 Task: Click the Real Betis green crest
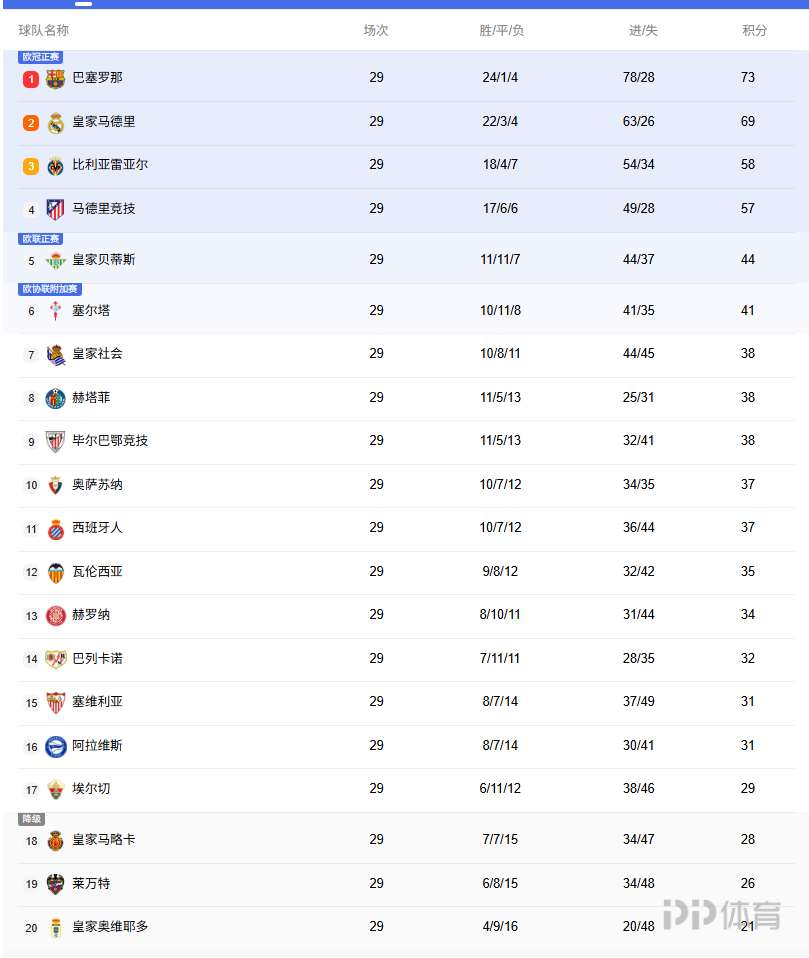56,260
